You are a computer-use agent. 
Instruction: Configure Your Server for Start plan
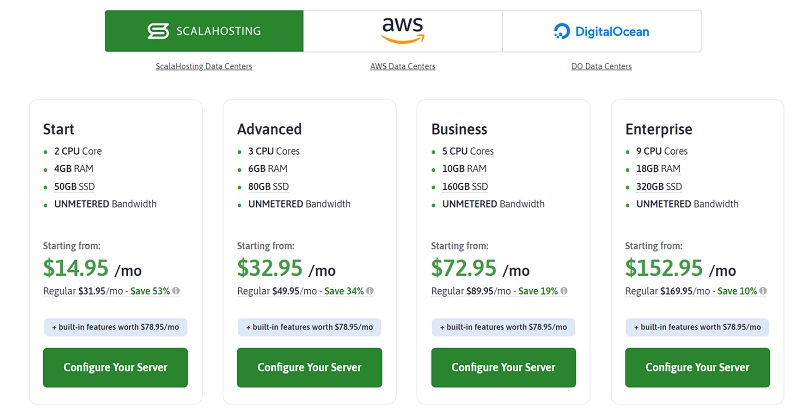[x=115, y=368]
